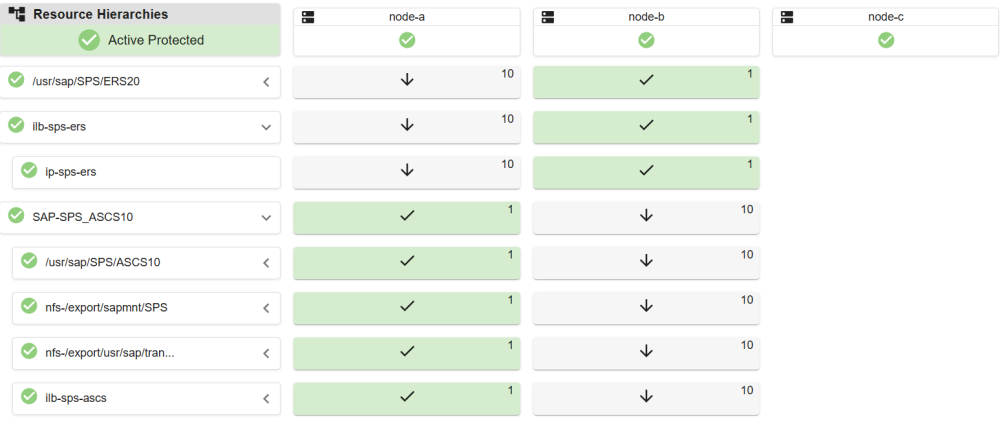Click the active checkmark for ilb-sps-ers on node-b
Viewport: 1000px width, 422px height.
point(646,125)
